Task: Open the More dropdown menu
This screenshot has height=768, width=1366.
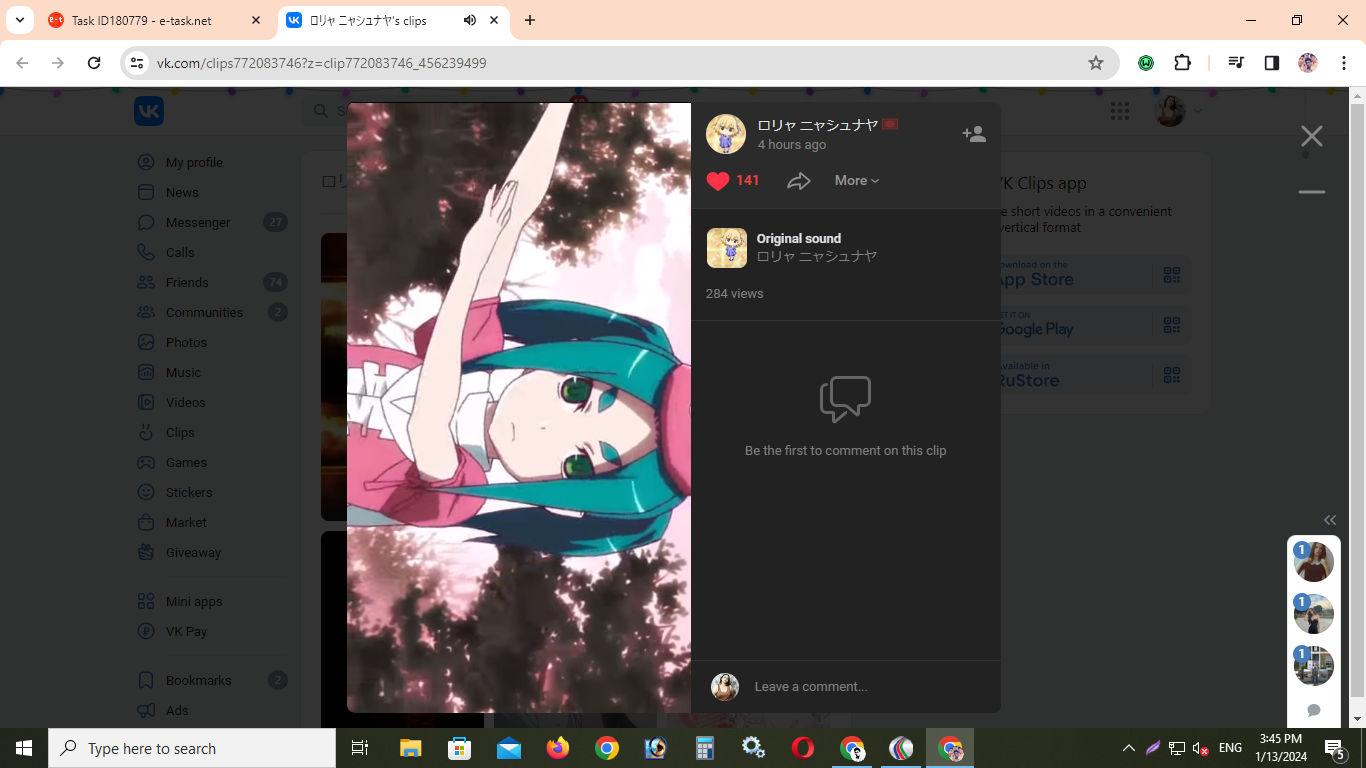Action: coord(857,181)
